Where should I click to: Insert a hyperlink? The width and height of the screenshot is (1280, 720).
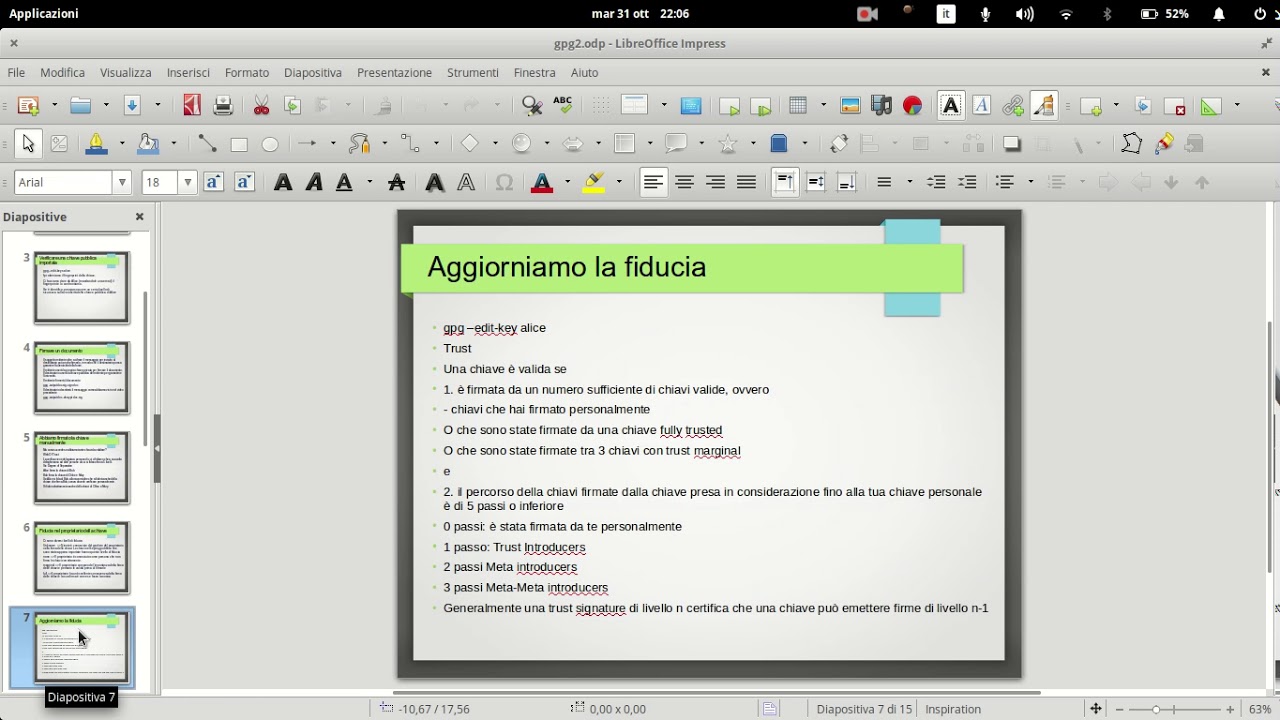(x=1013, y=105)
